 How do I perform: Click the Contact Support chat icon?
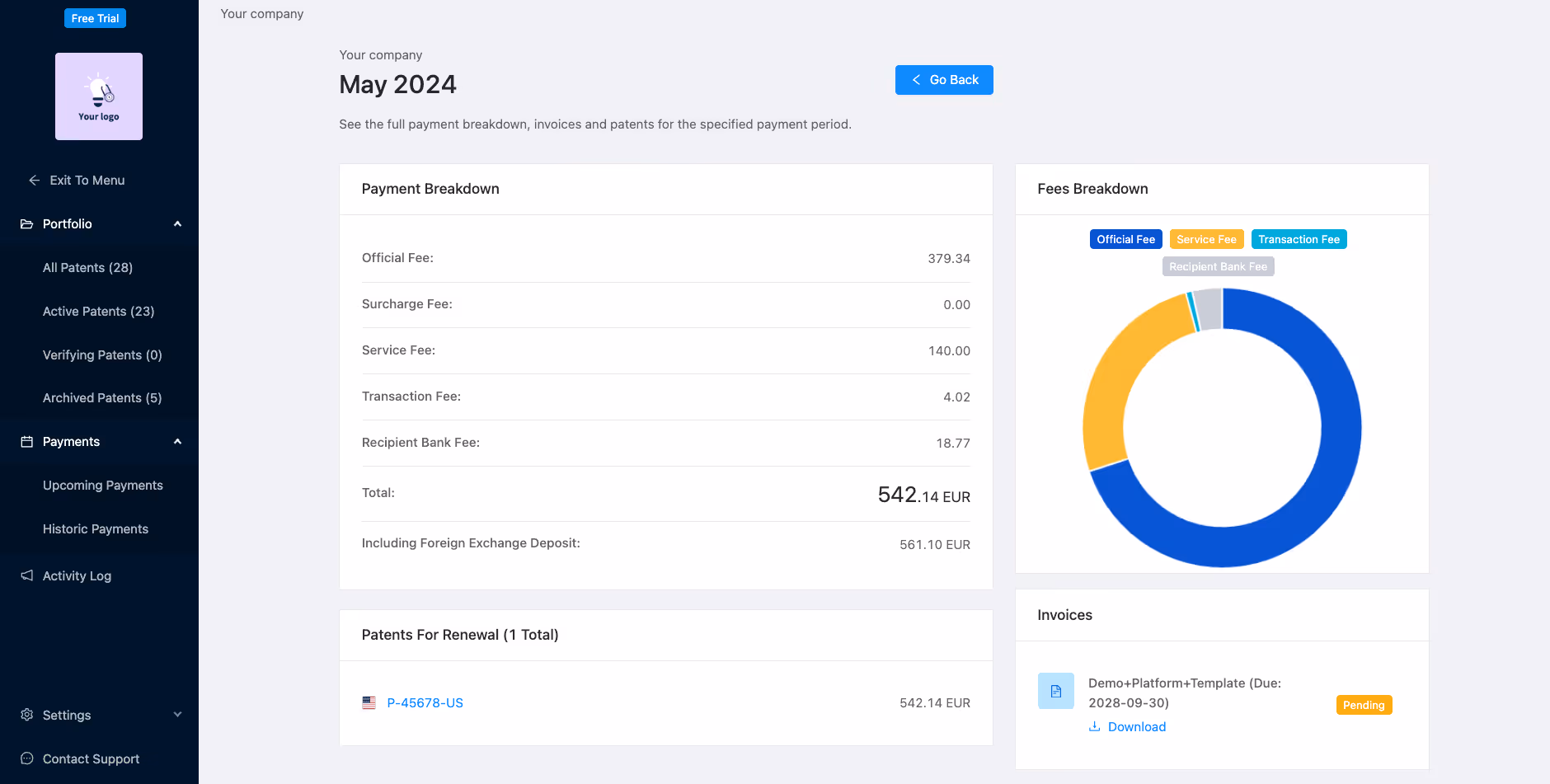[26, 758]
